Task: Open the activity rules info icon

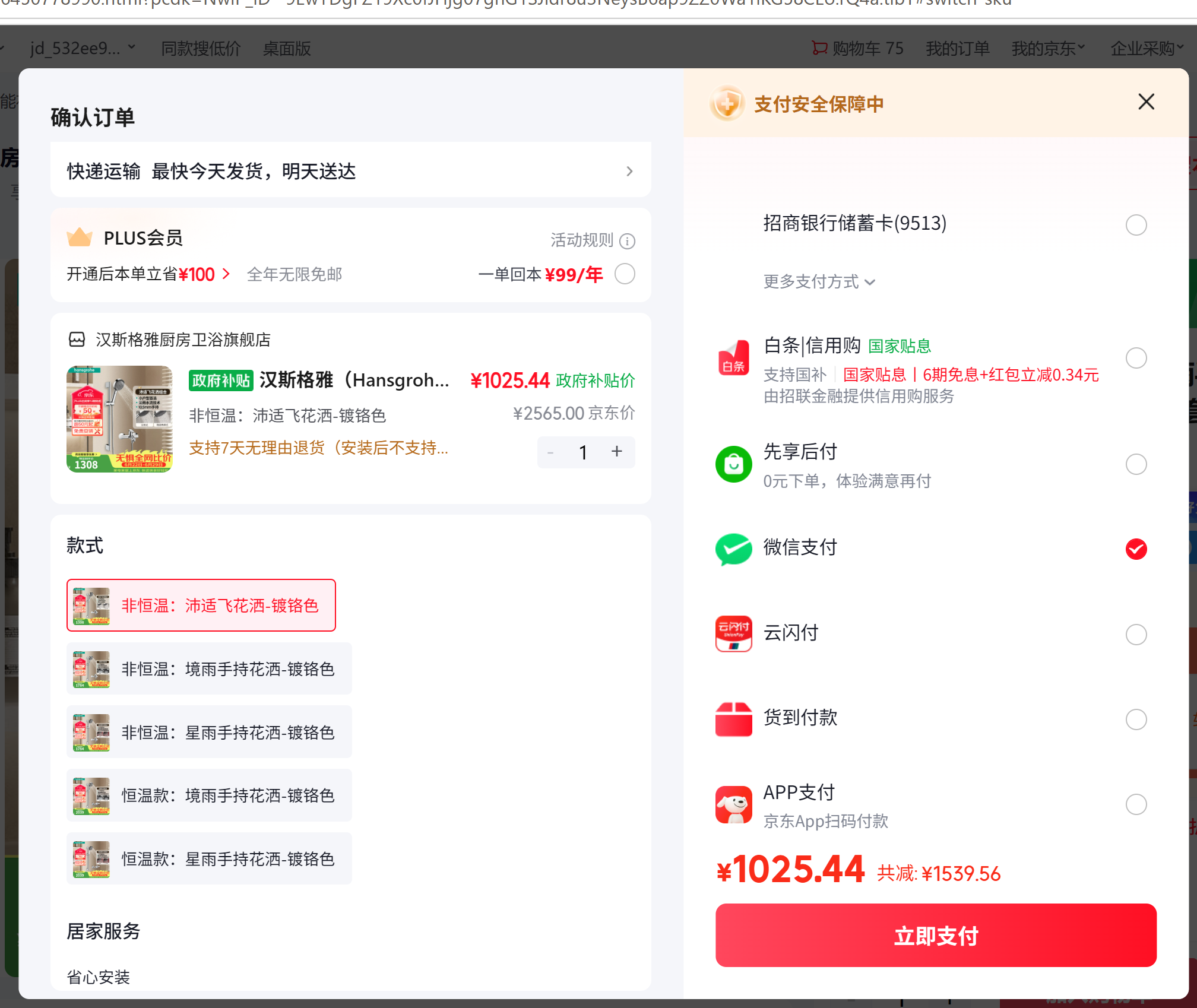Action: (627, 241)
